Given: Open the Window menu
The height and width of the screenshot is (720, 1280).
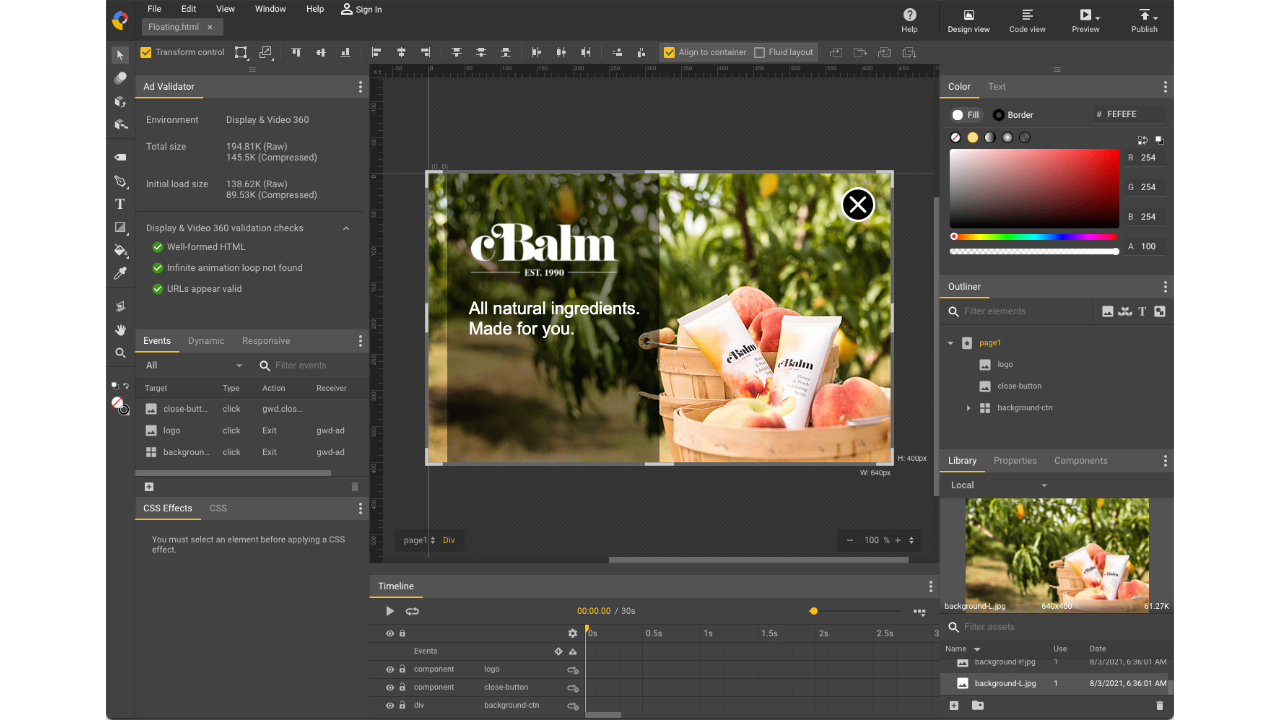Looking at the screenshot, I should (270, 9).
